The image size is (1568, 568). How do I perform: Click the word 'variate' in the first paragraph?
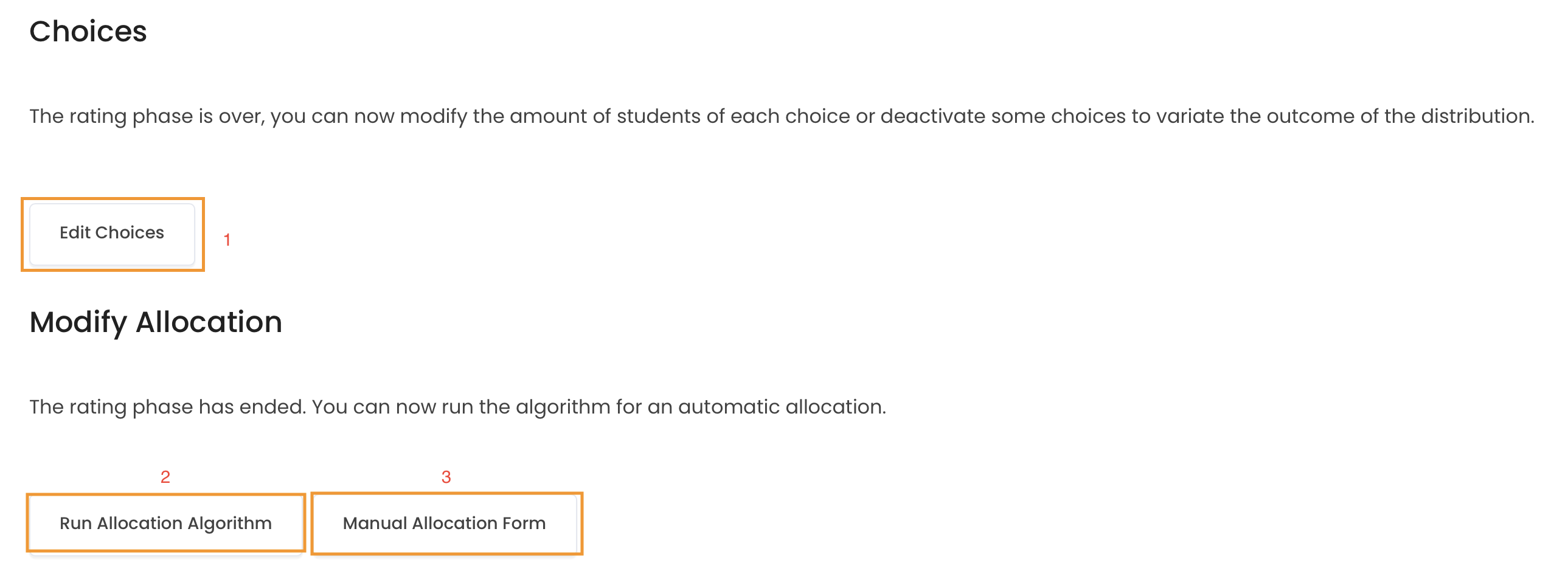1190,116
